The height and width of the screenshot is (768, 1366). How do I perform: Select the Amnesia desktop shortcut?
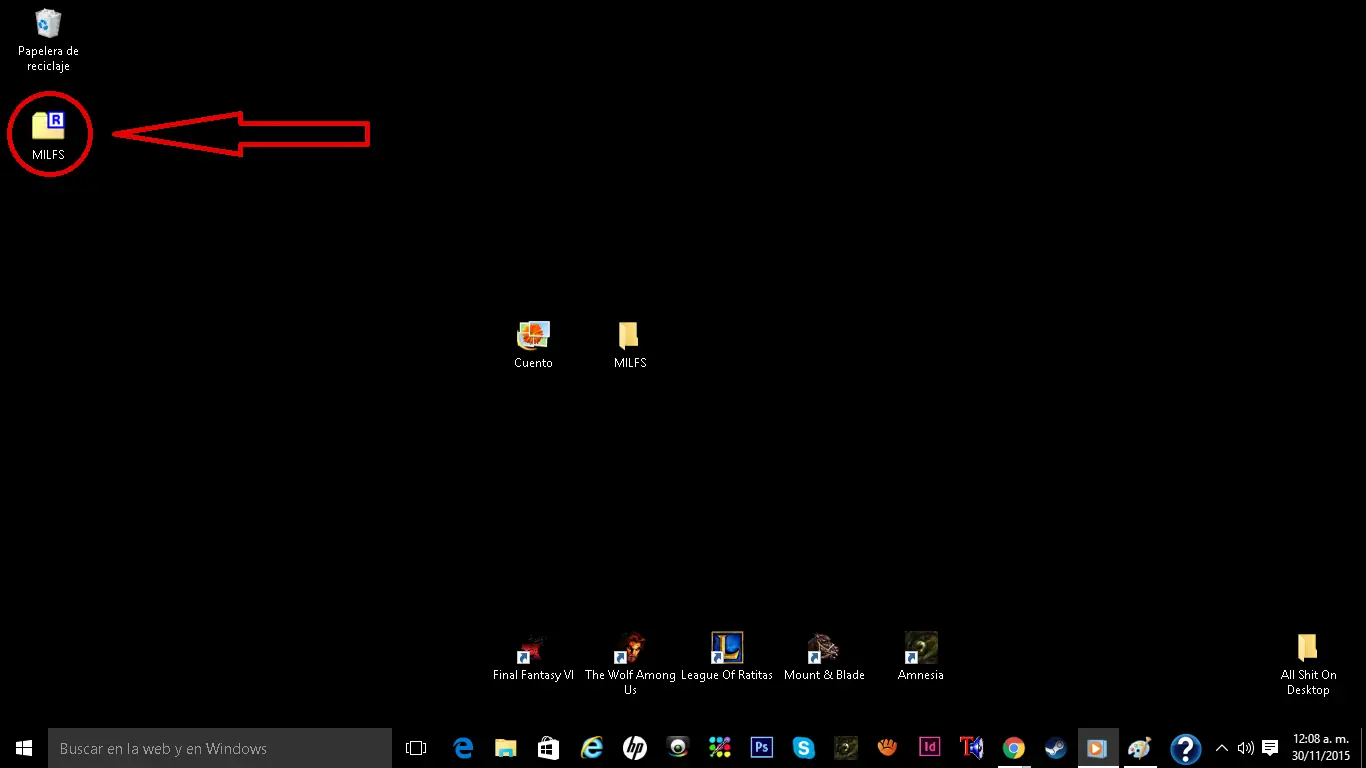(x=921, y=656)
